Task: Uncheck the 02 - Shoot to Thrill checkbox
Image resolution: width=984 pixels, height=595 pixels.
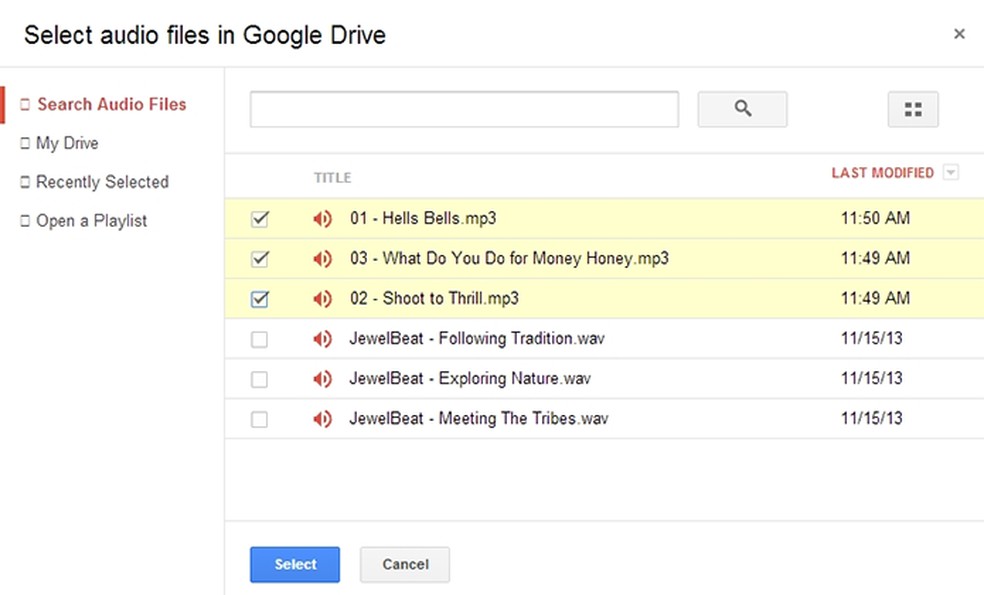Action: [260, 299]
